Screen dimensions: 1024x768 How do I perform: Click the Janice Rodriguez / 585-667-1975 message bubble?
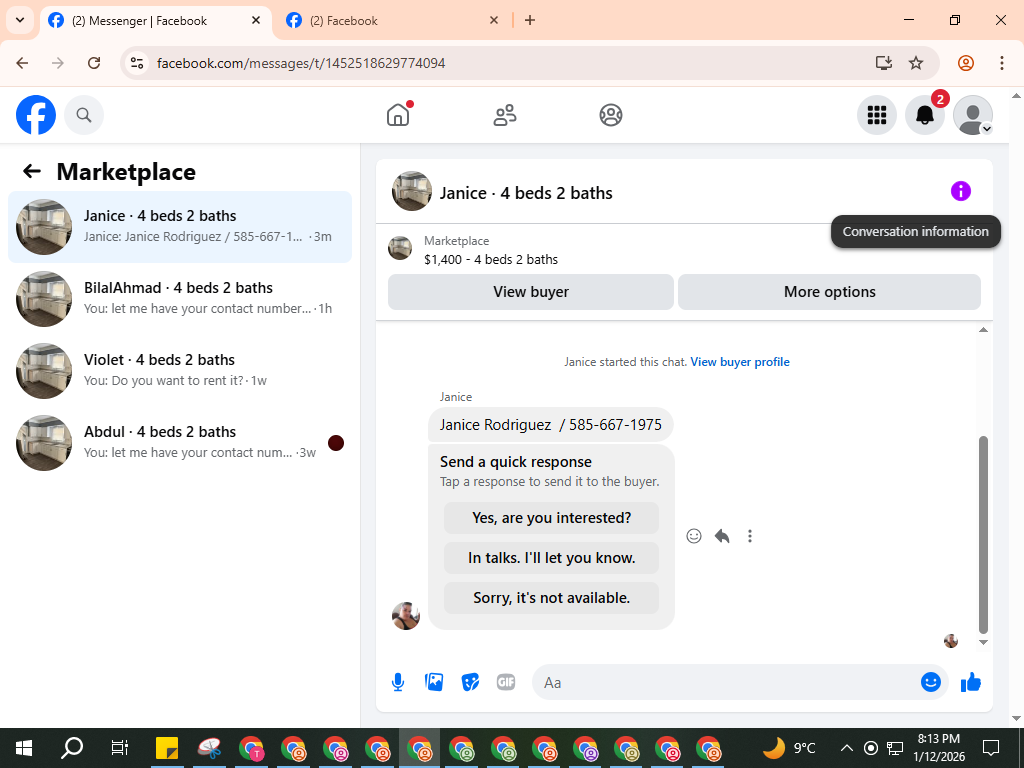[x=551, y=425]
